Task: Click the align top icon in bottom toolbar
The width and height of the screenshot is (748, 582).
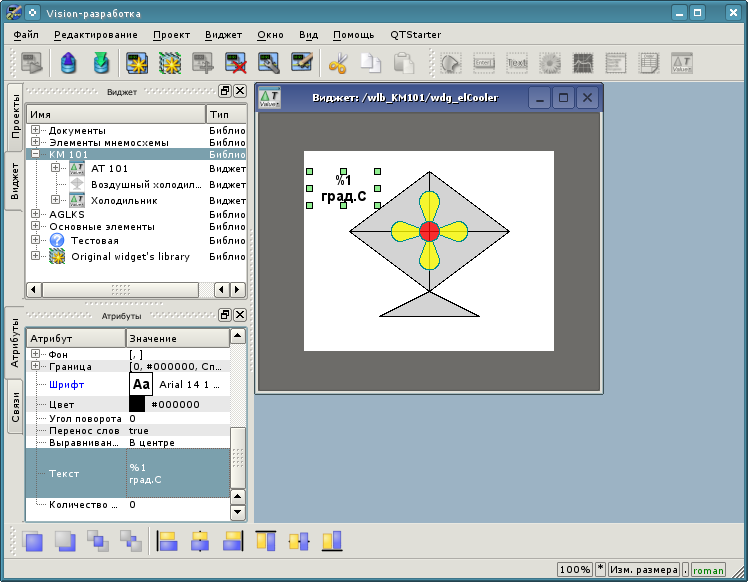Action: (266, 541)
